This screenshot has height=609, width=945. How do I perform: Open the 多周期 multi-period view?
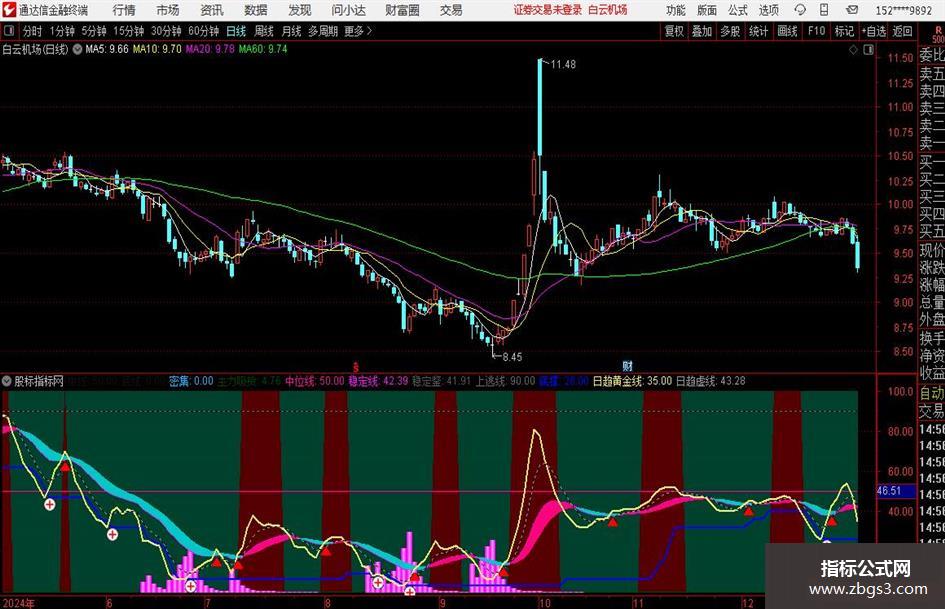tap(323, 31)
